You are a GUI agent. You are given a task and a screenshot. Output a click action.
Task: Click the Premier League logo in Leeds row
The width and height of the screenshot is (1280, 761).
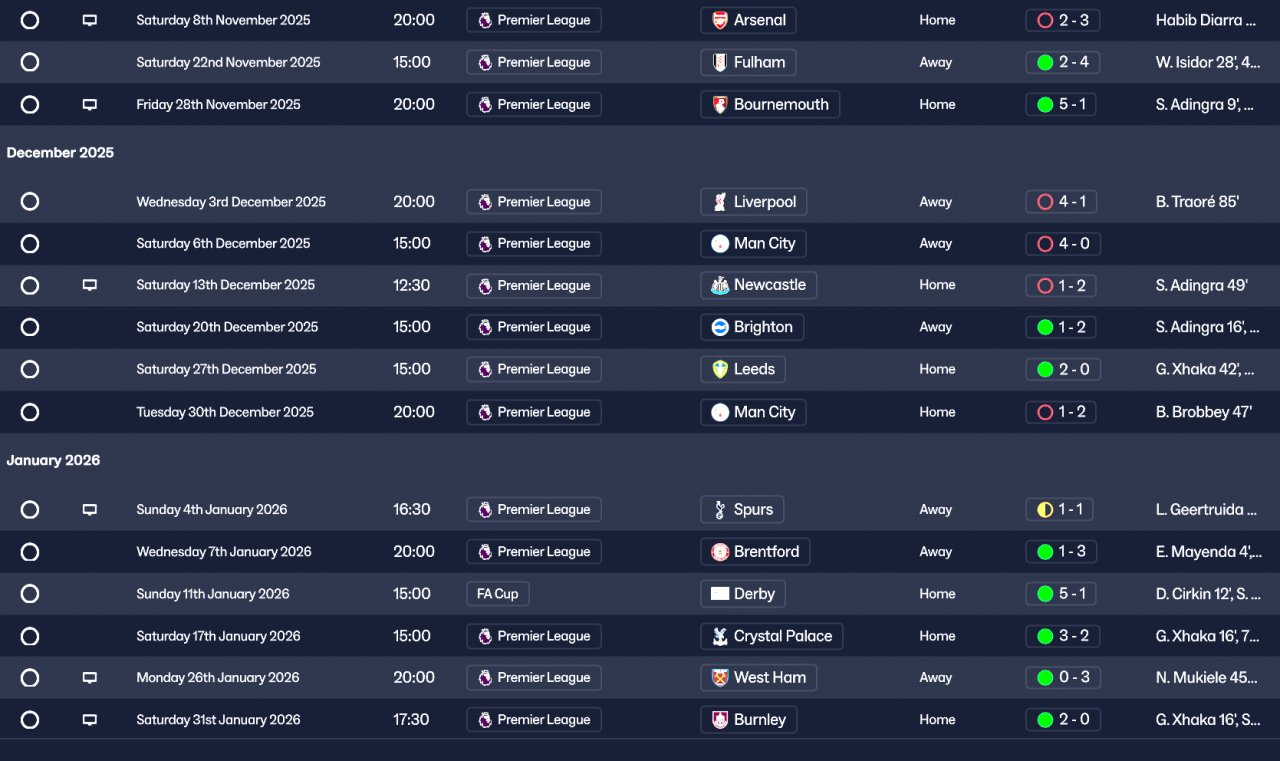click(485, 369)
